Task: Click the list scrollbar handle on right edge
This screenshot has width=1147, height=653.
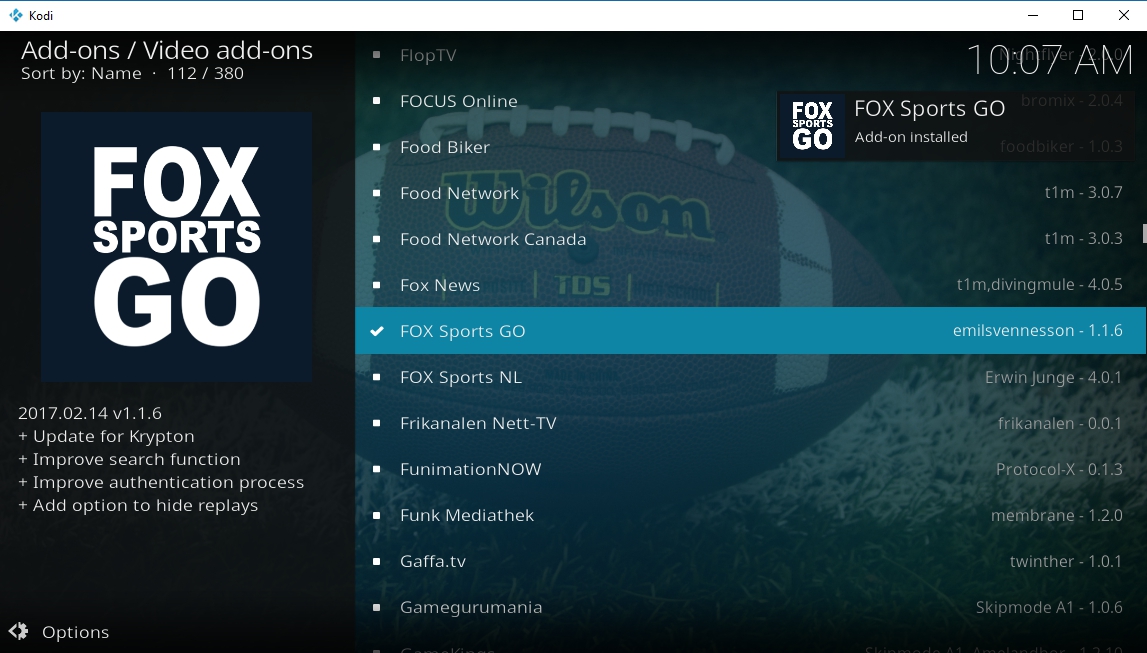Action: tap(1144, 233)
